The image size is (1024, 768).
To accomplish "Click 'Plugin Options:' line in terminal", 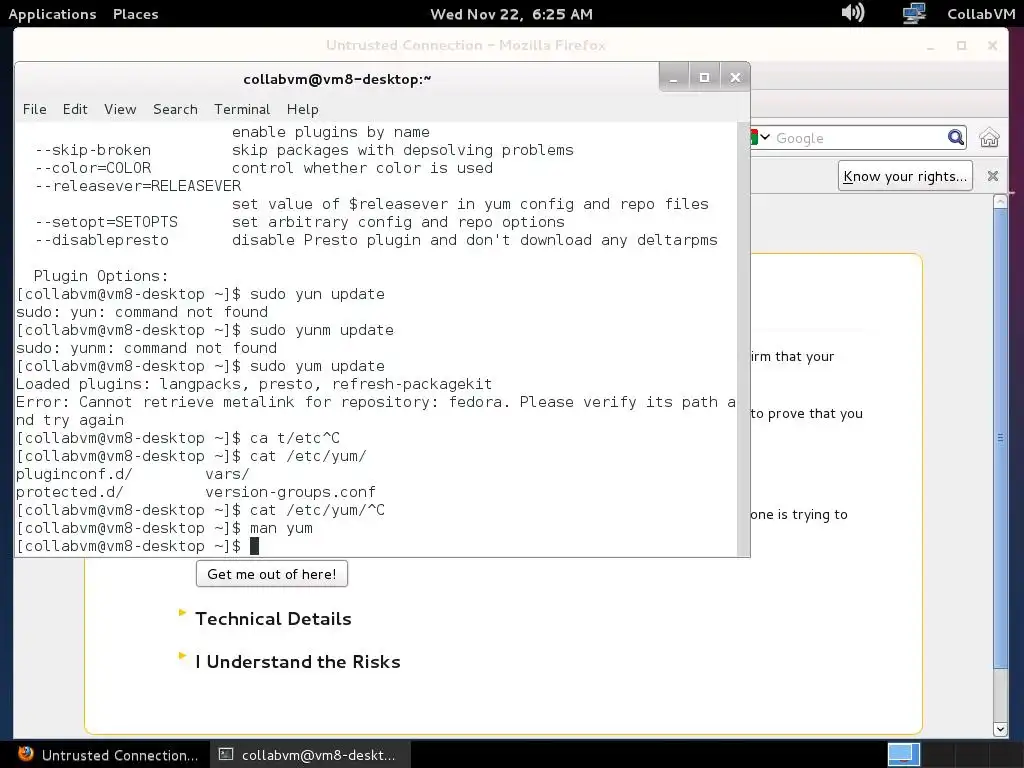I will tap(101, 276).
